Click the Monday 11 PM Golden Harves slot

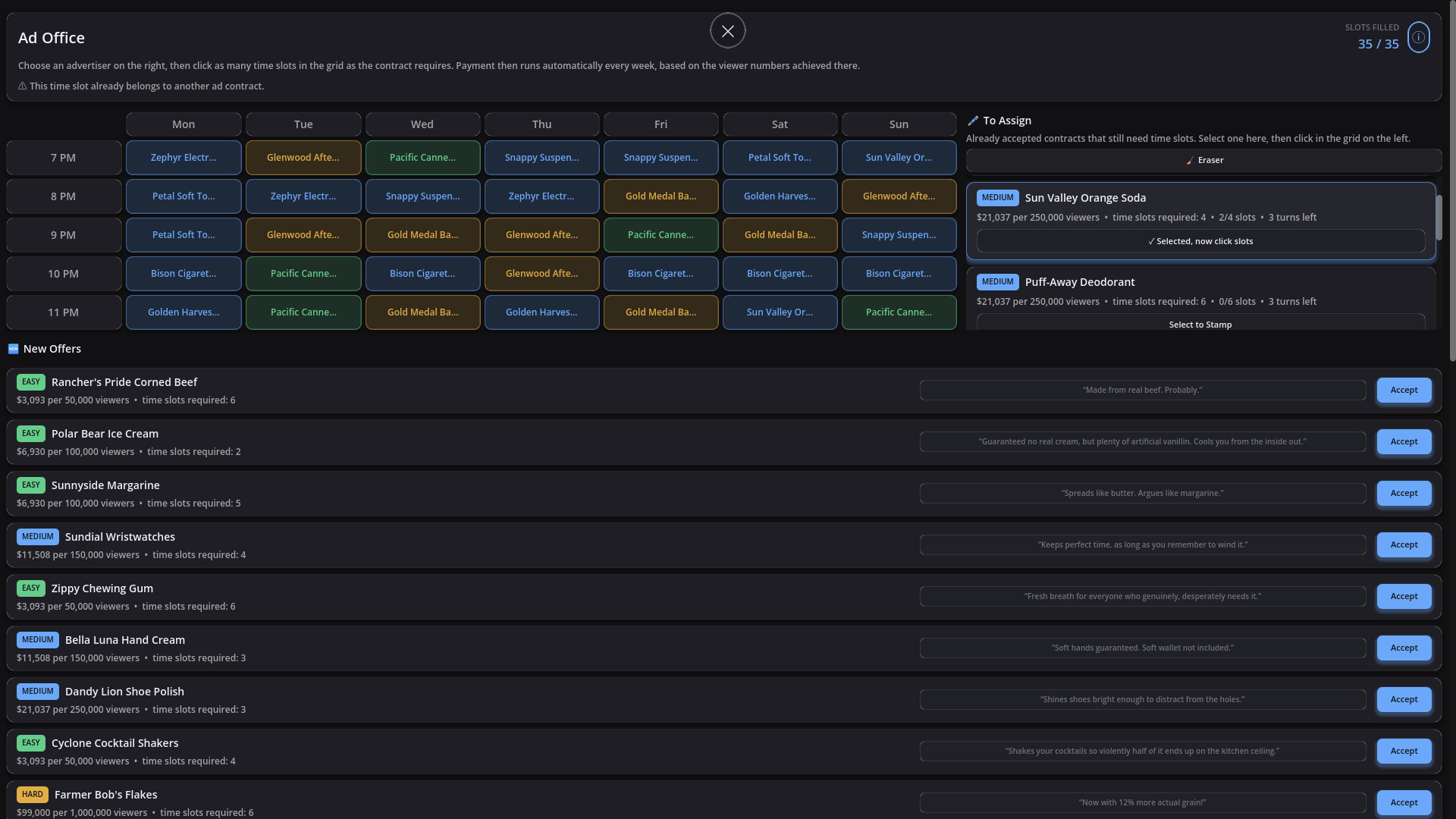184,312
